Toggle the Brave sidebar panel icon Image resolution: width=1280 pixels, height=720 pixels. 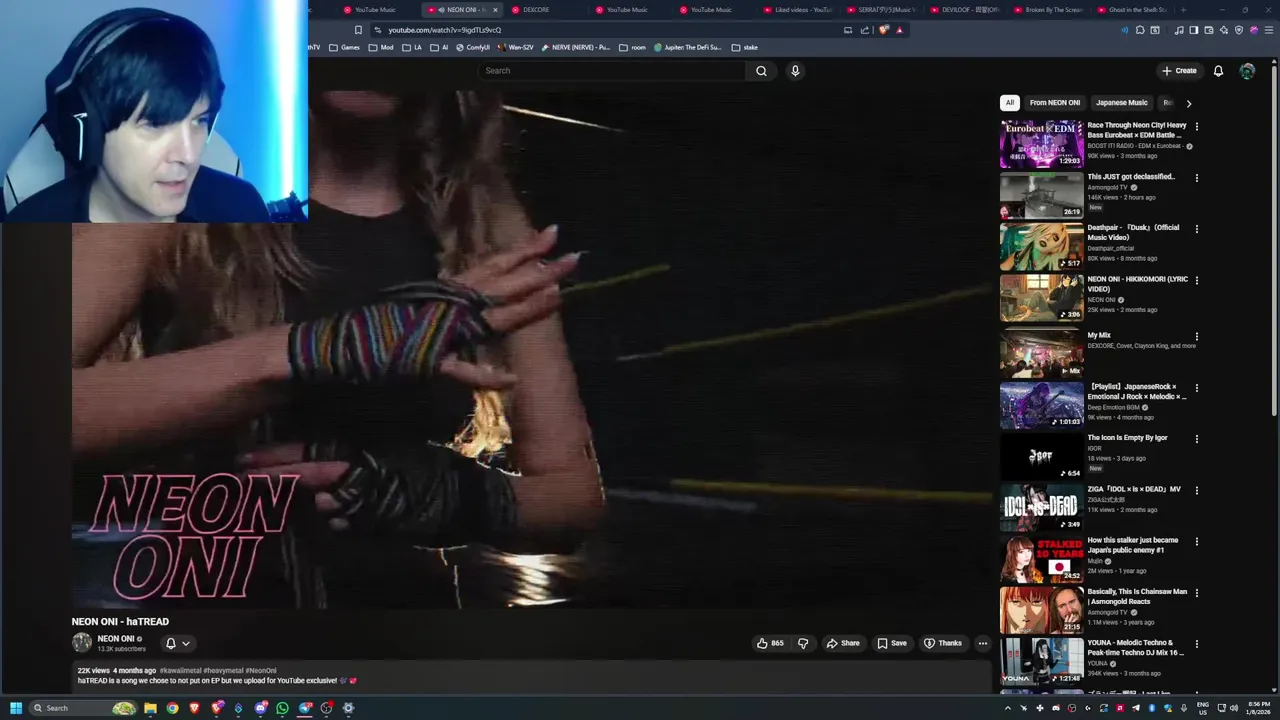(1193, 30)
